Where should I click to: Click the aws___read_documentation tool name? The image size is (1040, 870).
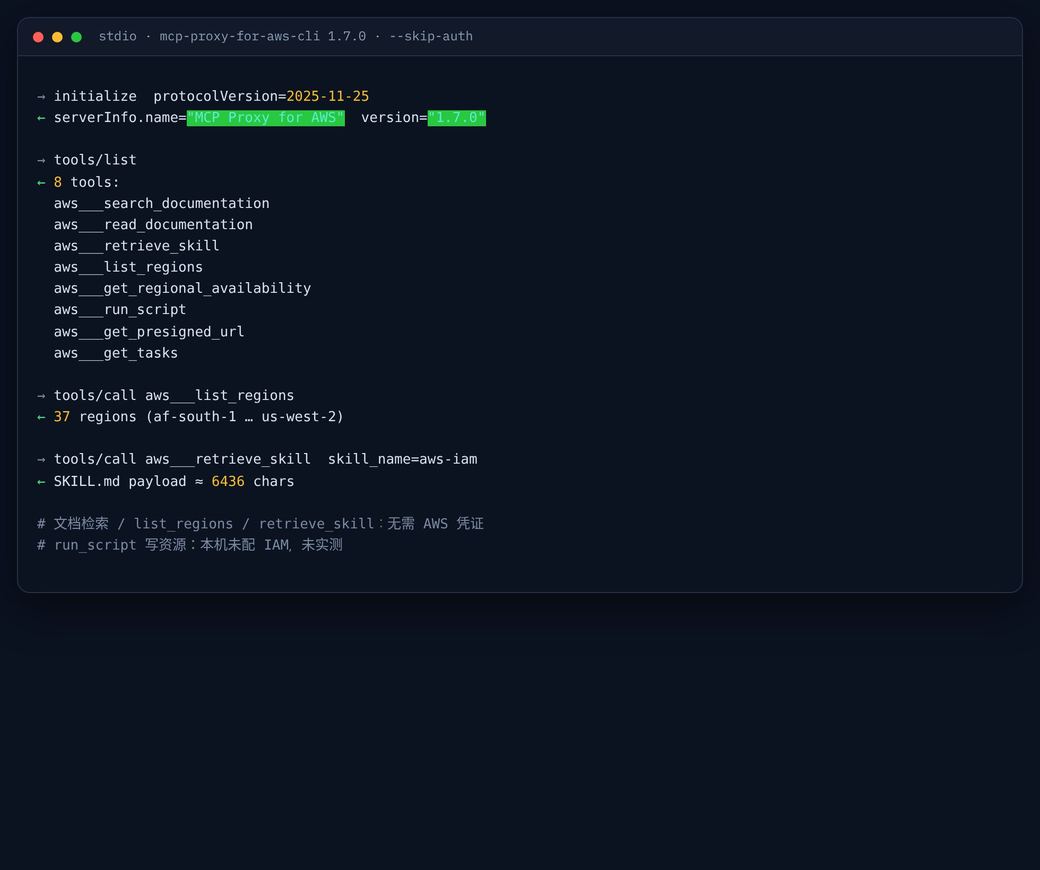coord(153,225)
